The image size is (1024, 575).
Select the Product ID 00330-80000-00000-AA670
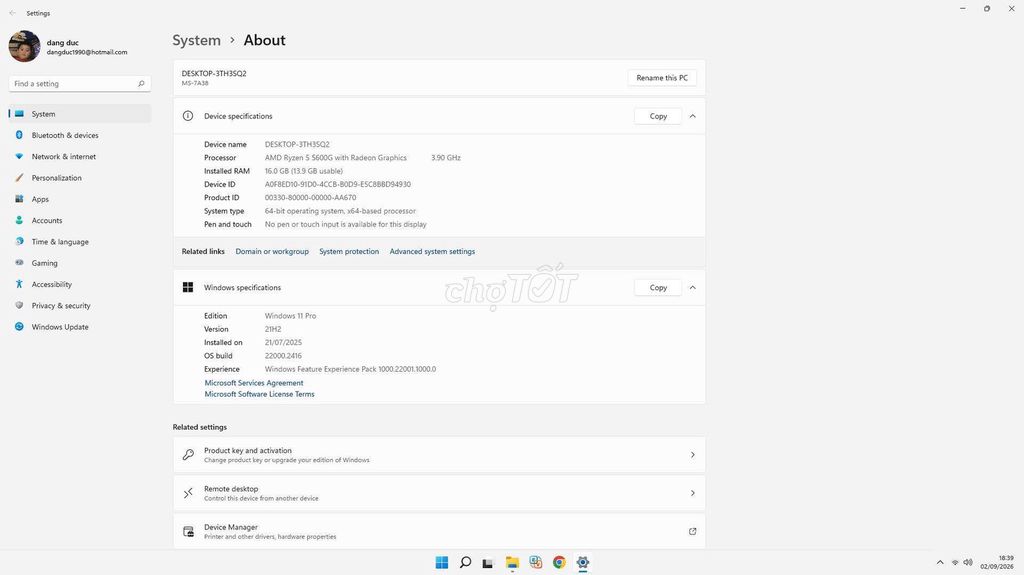click(310, 197)
